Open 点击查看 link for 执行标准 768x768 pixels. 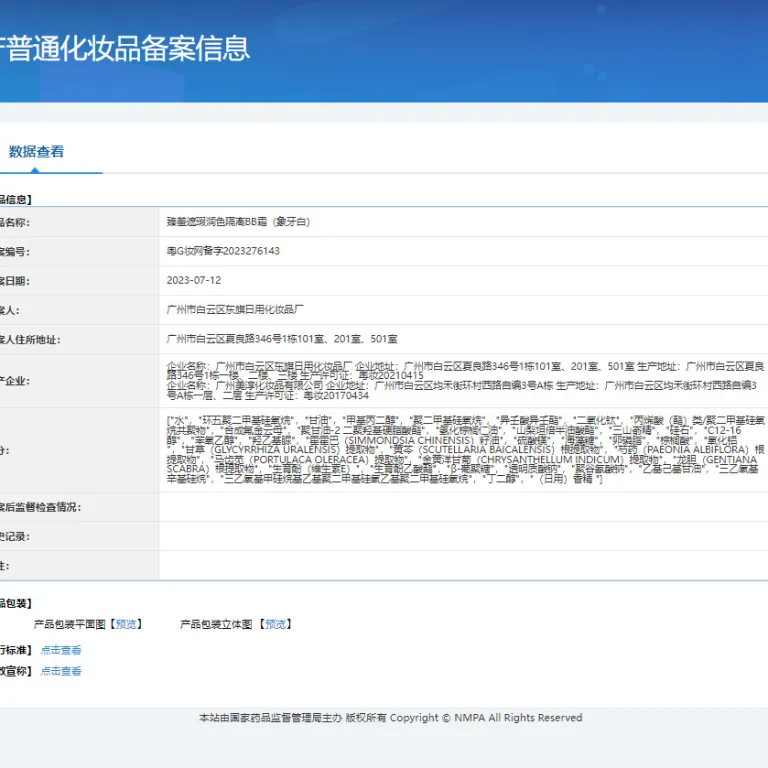61,650
